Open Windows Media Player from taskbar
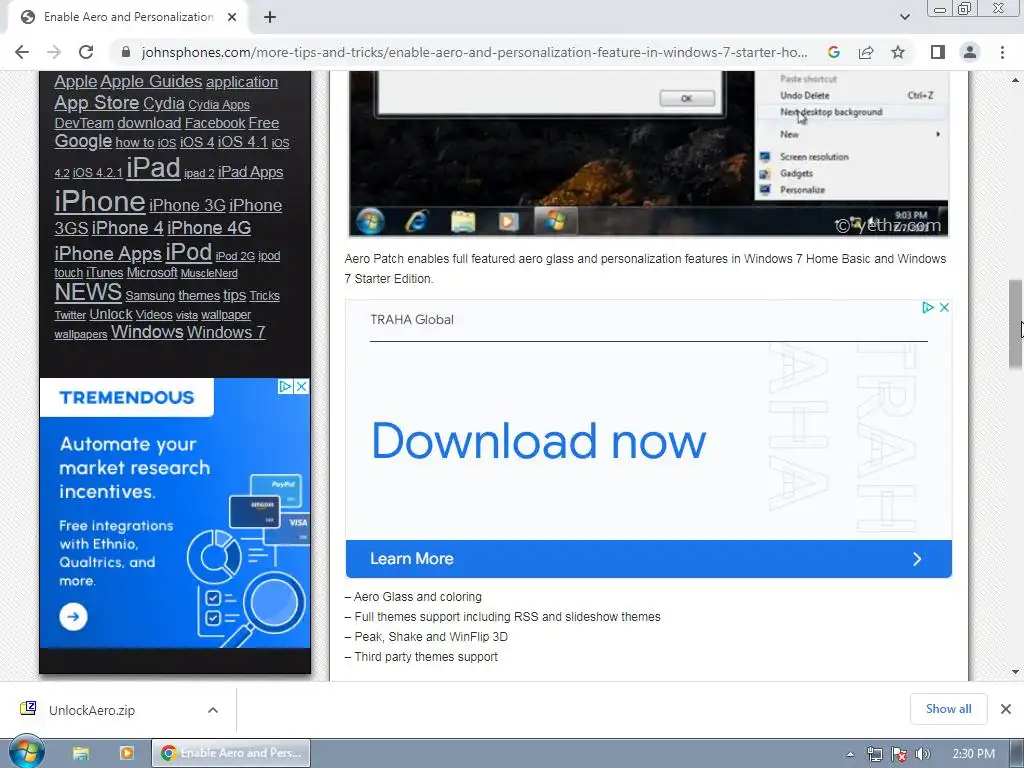1024x768 pixels. click(x=127, y=753)
